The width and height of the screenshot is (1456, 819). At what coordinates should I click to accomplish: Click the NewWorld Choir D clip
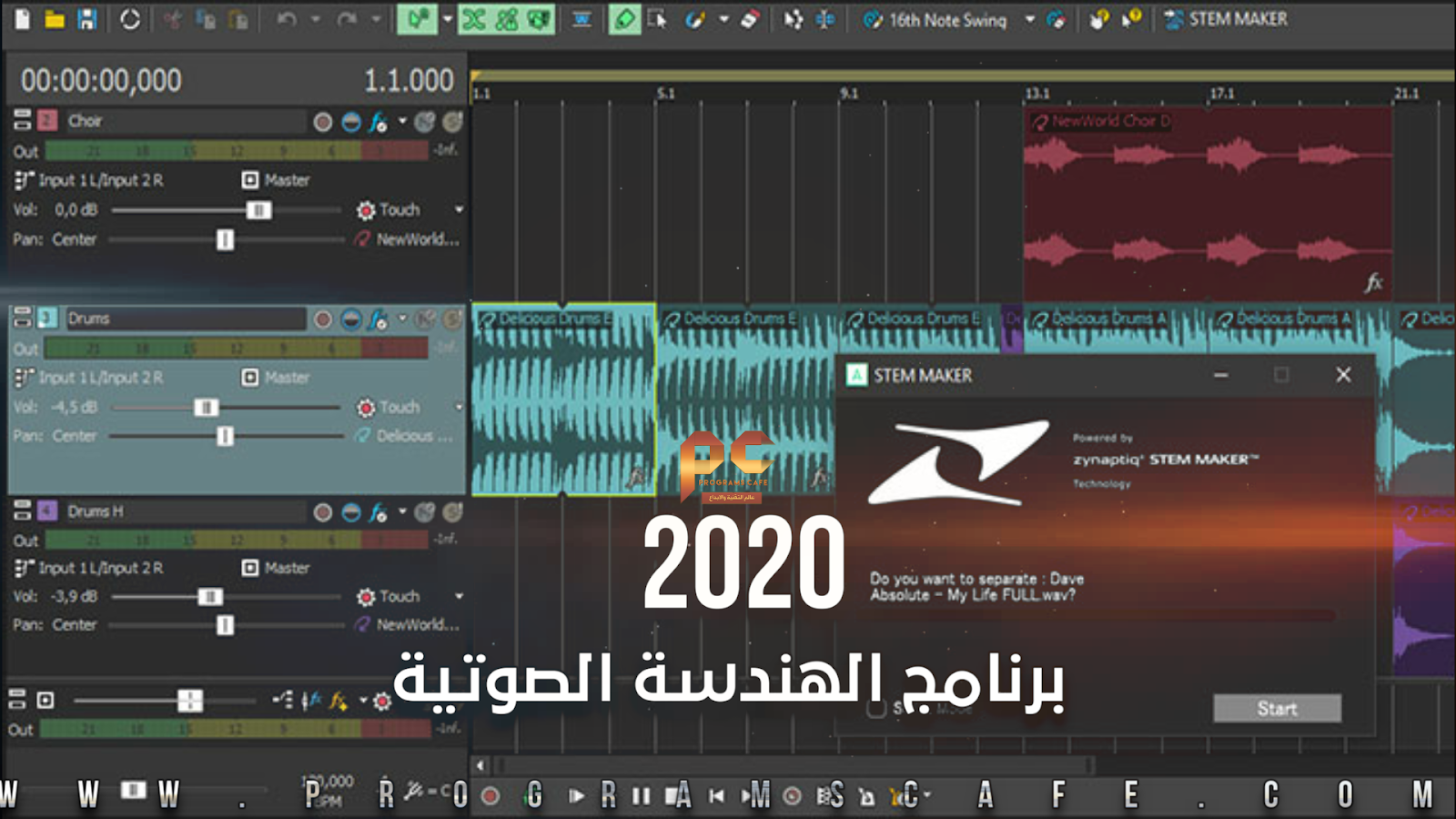[x=1208, y=204]
